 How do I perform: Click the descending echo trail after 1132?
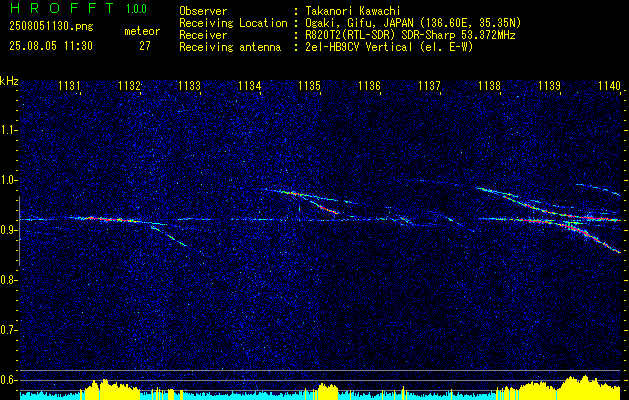(x=168, y=236)
